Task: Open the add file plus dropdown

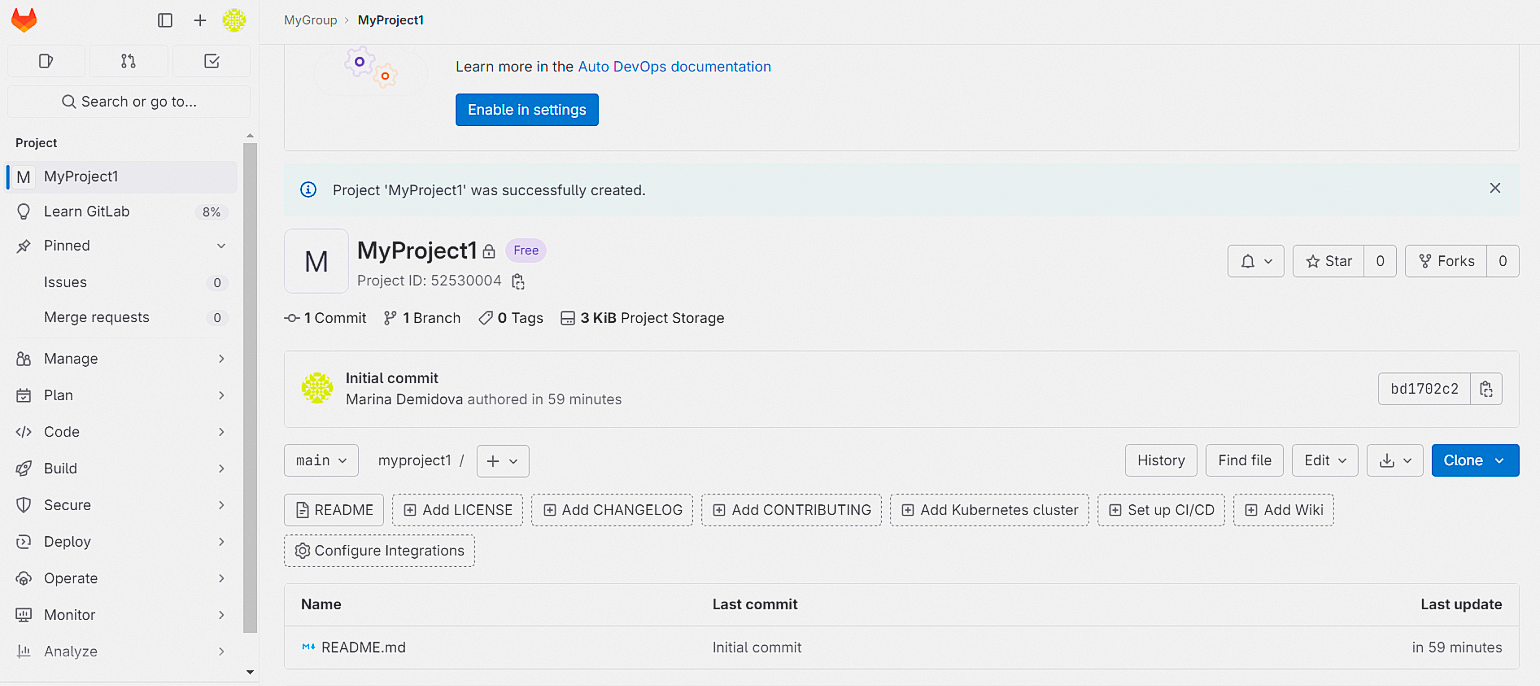Action: (x=503, y=461)
